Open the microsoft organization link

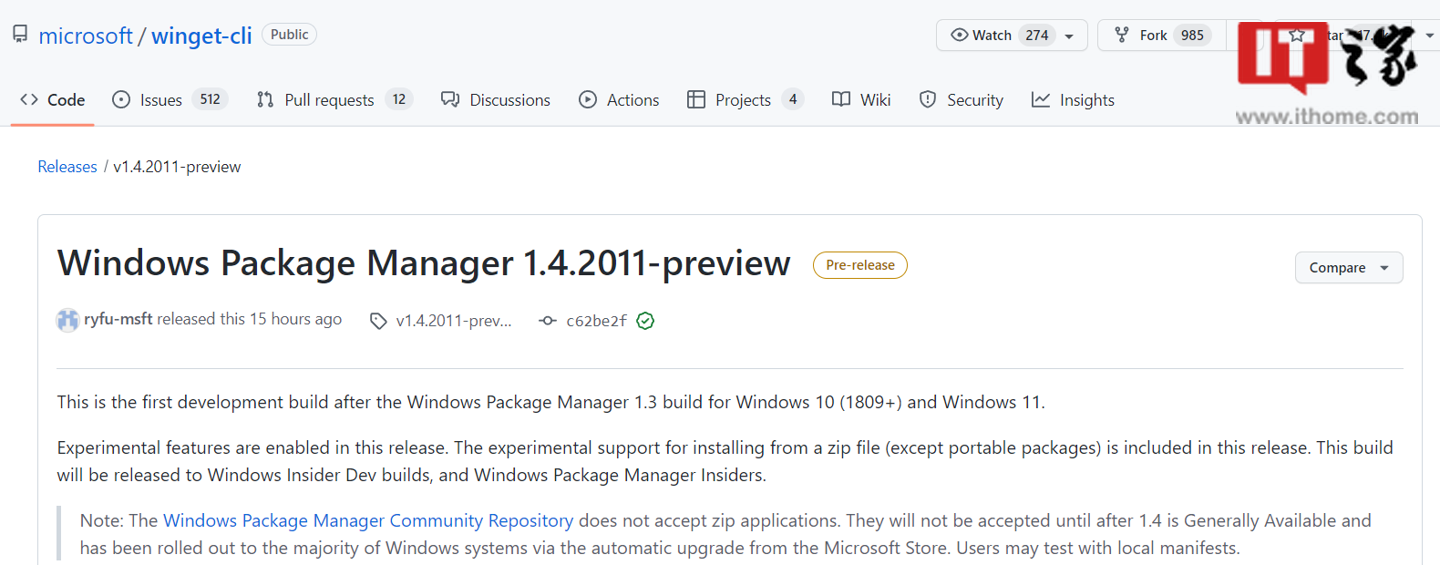click(85, 36)
